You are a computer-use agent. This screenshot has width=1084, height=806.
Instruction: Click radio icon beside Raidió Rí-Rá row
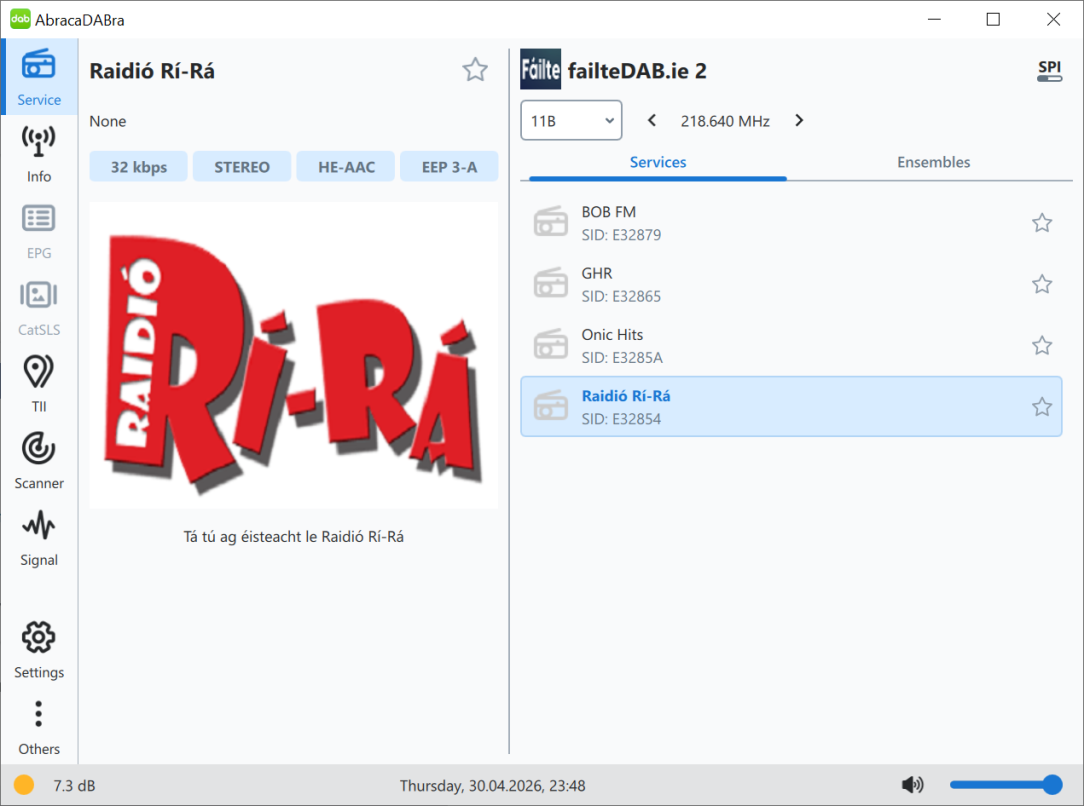[551, 406]
